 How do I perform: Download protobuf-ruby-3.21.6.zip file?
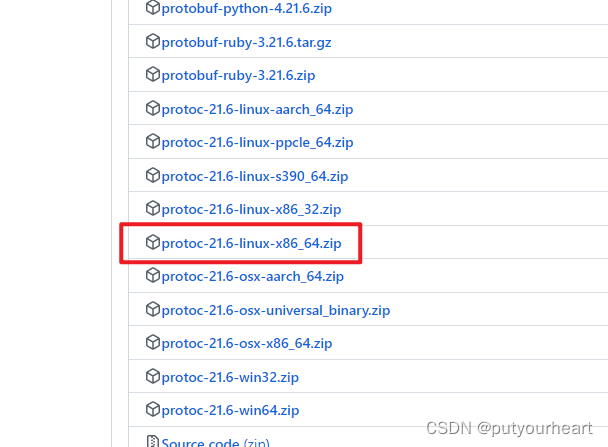tap(238, 75)
